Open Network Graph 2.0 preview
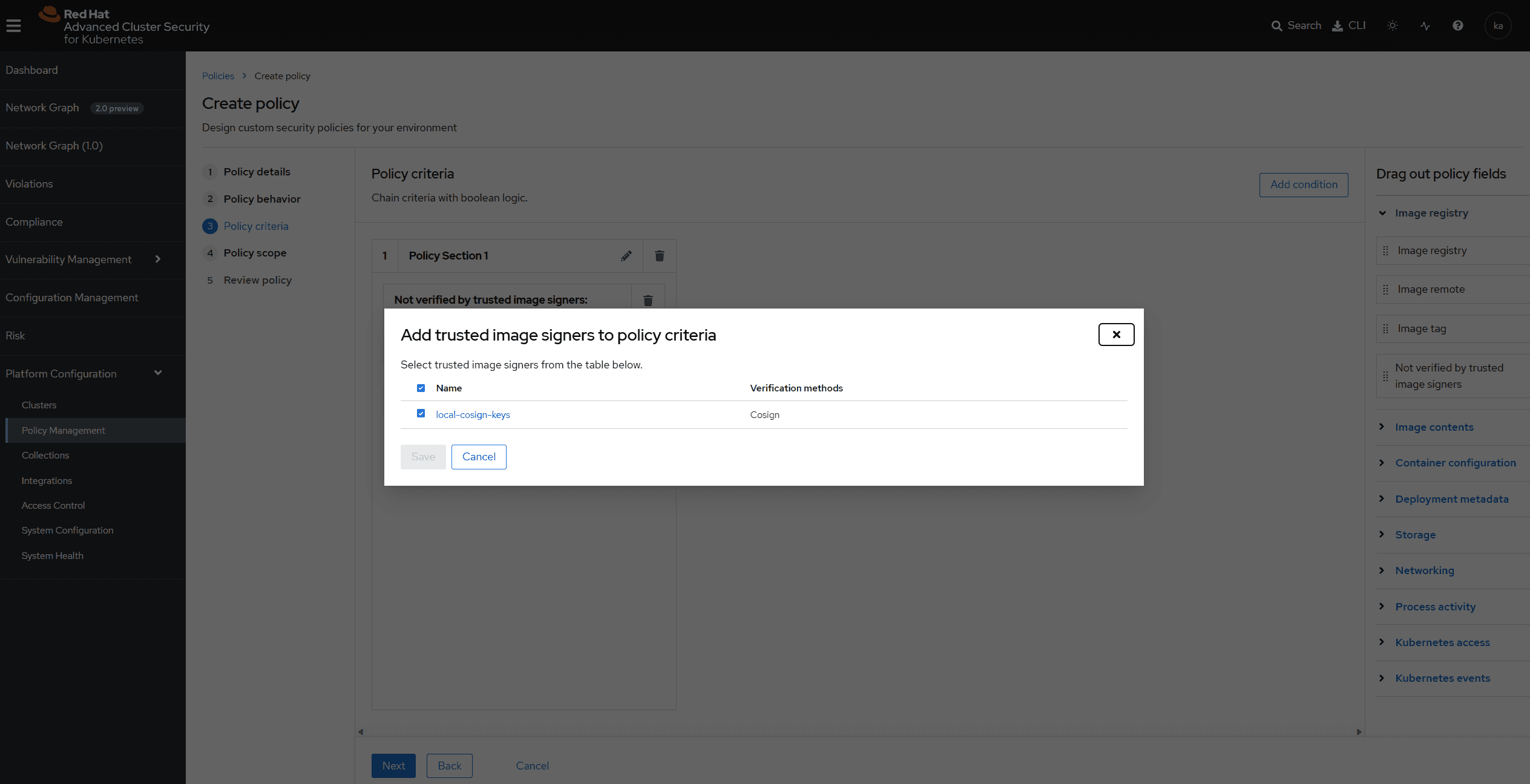 click(93, 108)
